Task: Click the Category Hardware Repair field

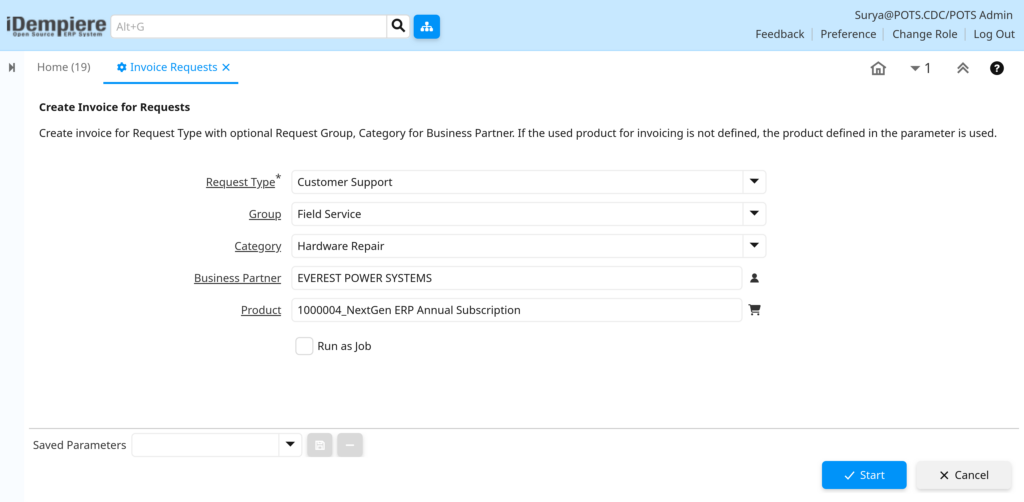Action: click(x=517, y=246)
